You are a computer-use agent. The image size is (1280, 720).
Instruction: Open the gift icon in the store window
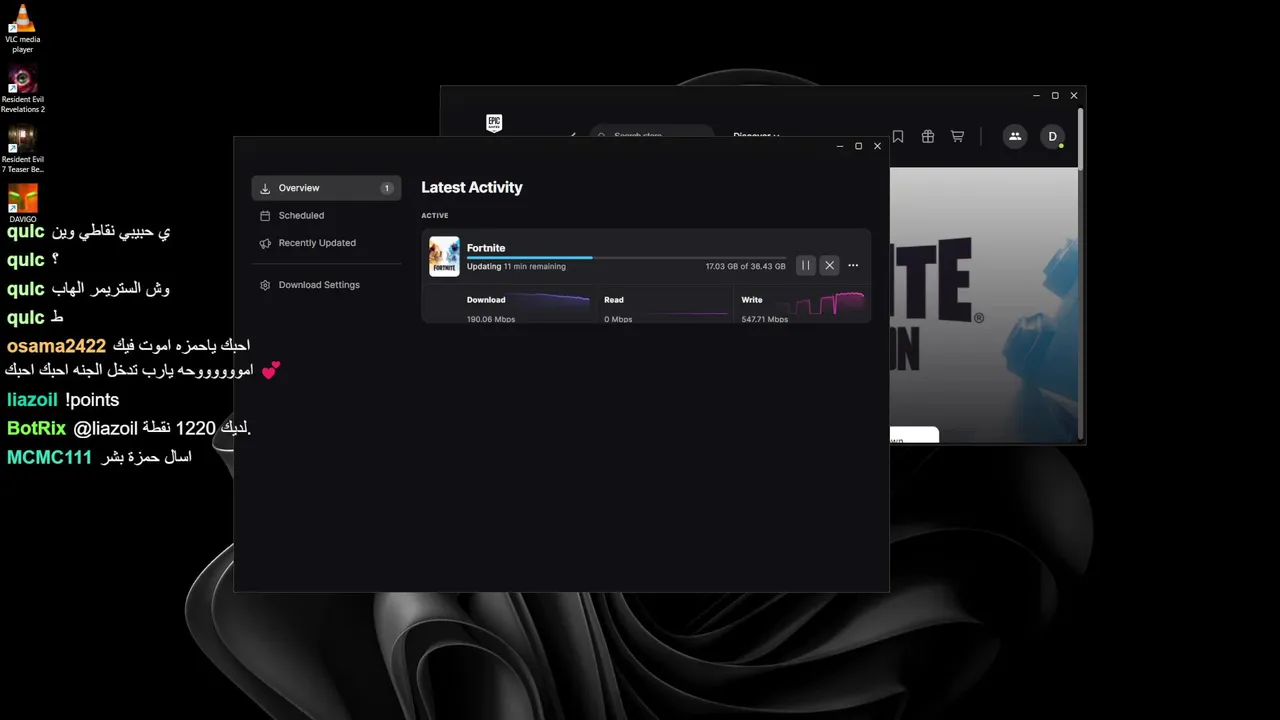click(x=928, y=137)
